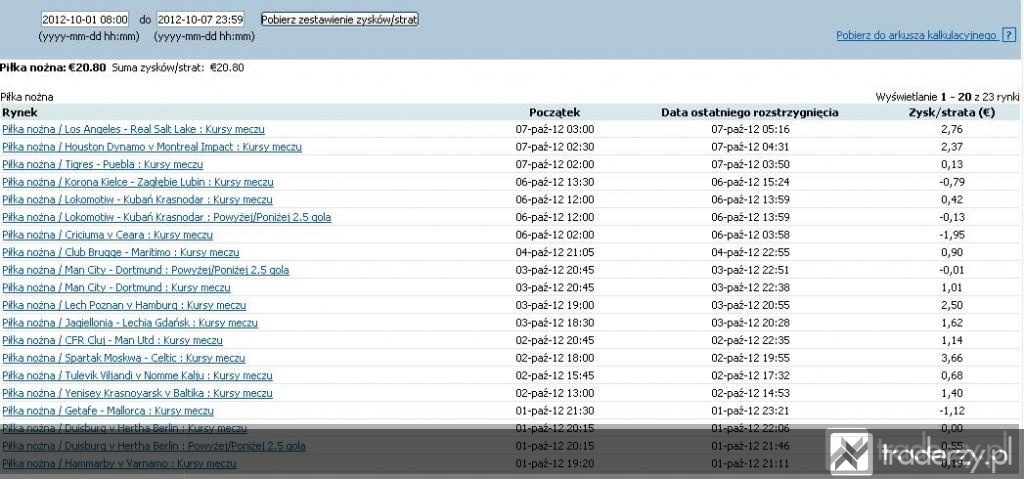Screen dimensions: 1024x479
Task: Open Club Brugge - Maritimo market link
Action: pos(121,252)
